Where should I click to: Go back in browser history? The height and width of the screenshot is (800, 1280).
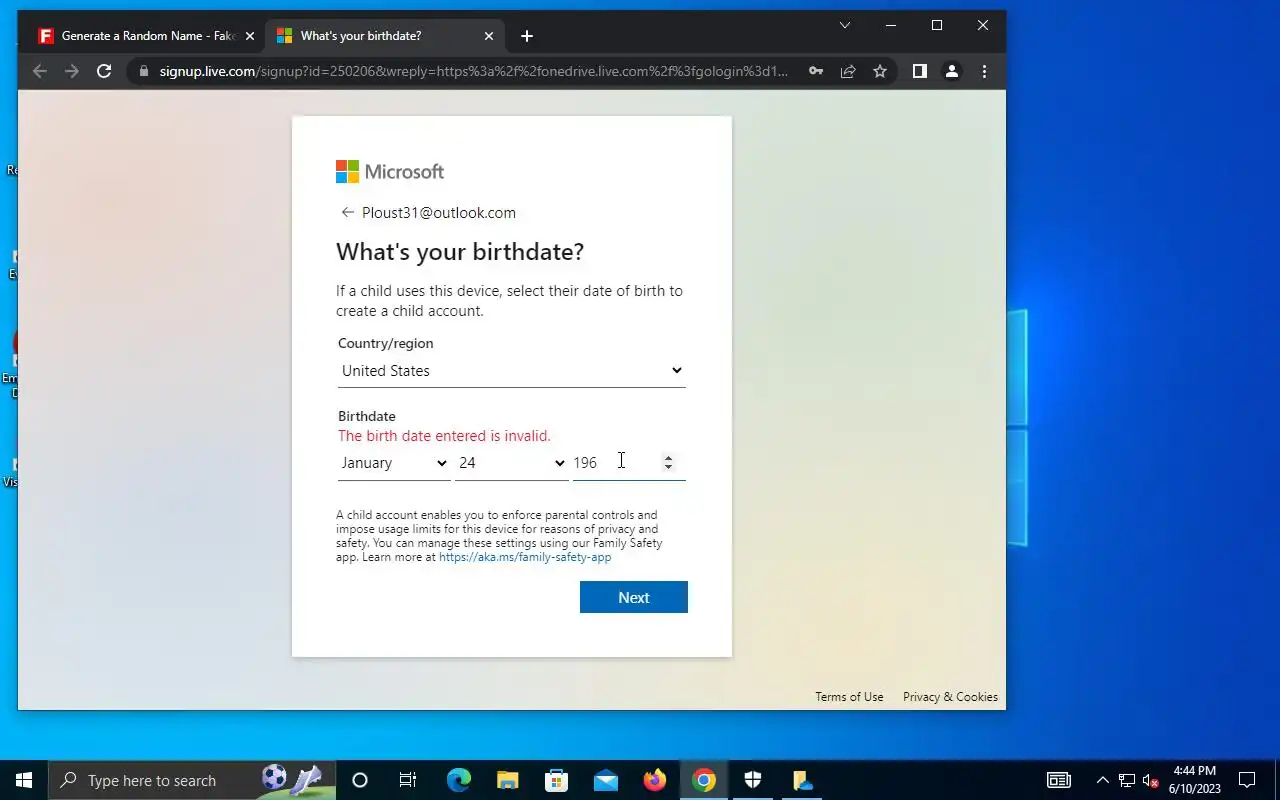click(40, 71)
